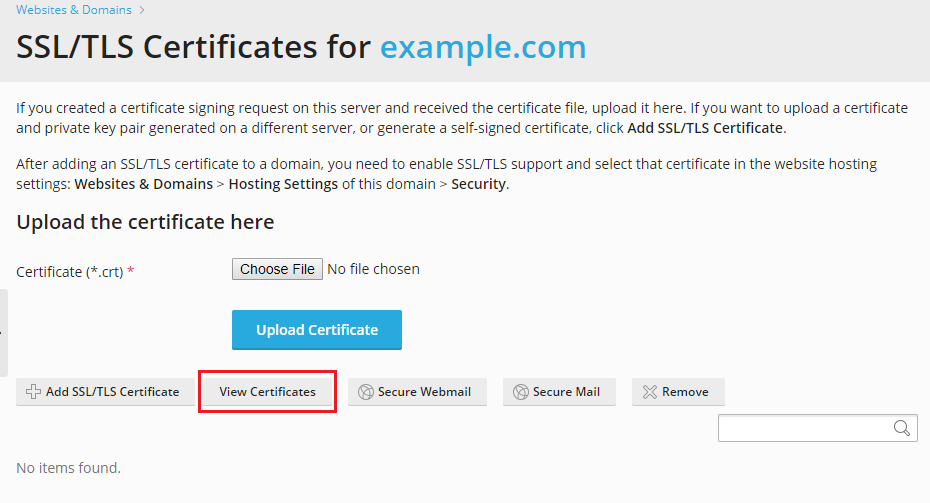
Task: Open the example.com link in the title
Action: point(483,47)
